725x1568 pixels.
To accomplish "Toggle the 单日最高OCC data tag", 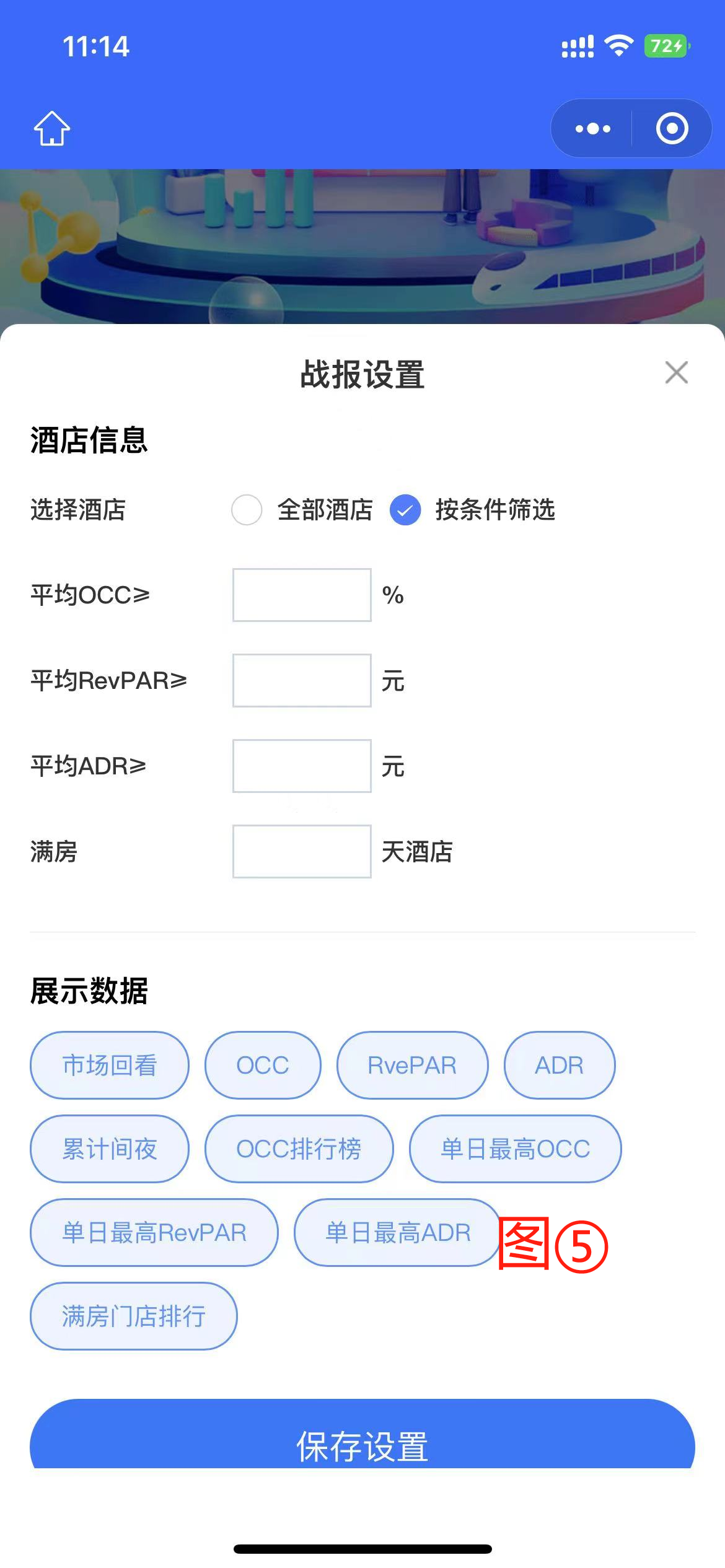I will (x=515, y=1149).
